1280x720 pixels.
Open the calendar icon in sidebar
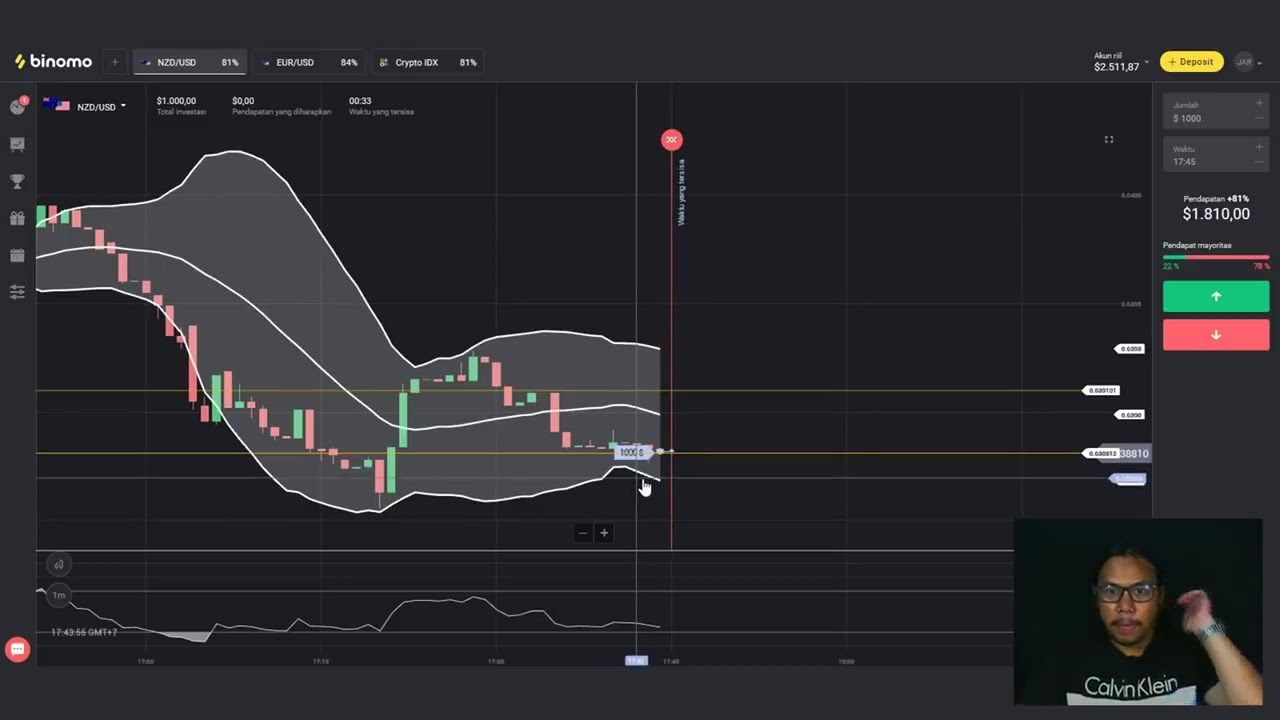pyautogui.click(x=17, y=255)
